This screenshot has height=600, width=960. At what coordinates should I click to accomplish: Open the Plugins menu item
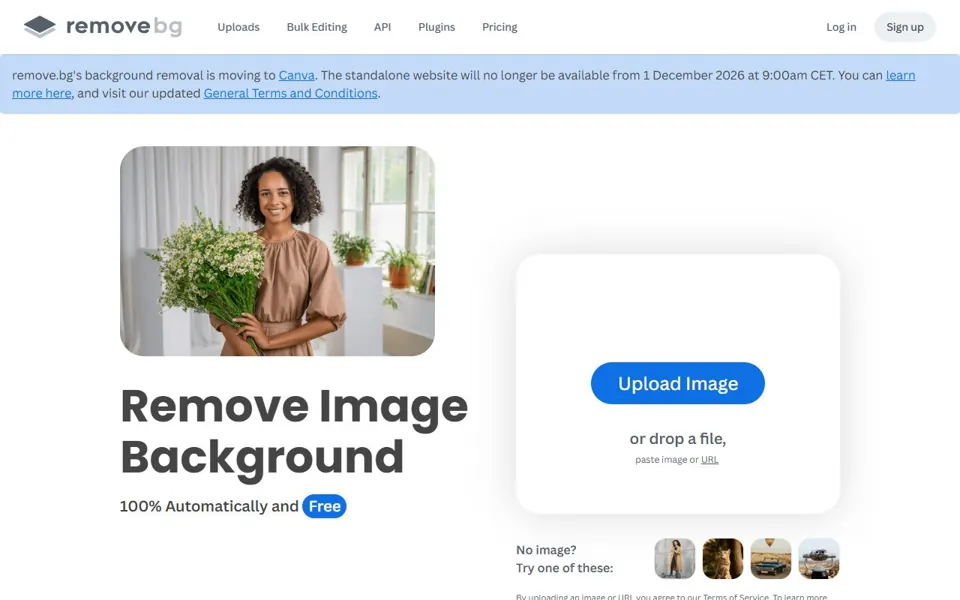pos(437,27)
